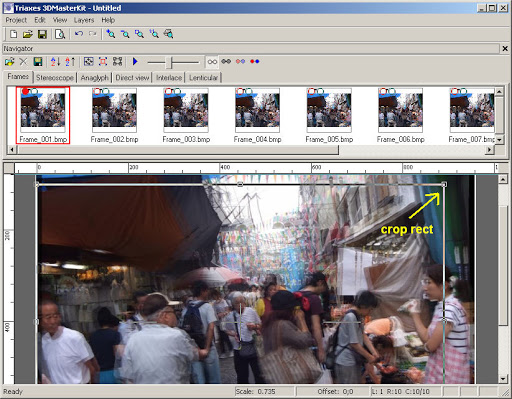The image size is (512, 399).
Task: Undo the last action
Action: [x=79, y=34]
